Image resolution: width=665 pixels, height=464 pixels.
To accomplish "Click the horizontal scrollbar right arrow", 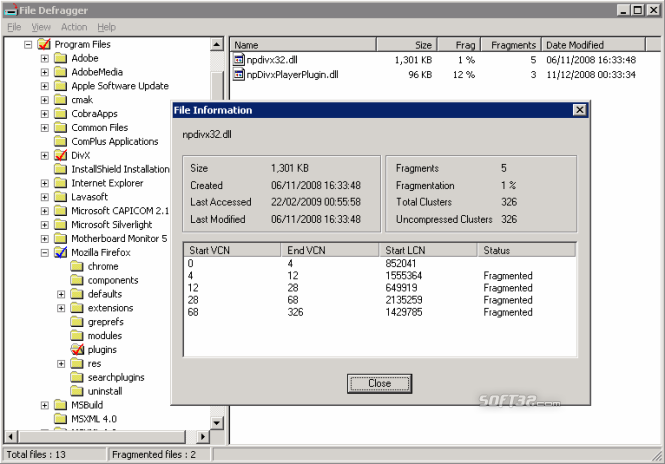I will (203, 436).
